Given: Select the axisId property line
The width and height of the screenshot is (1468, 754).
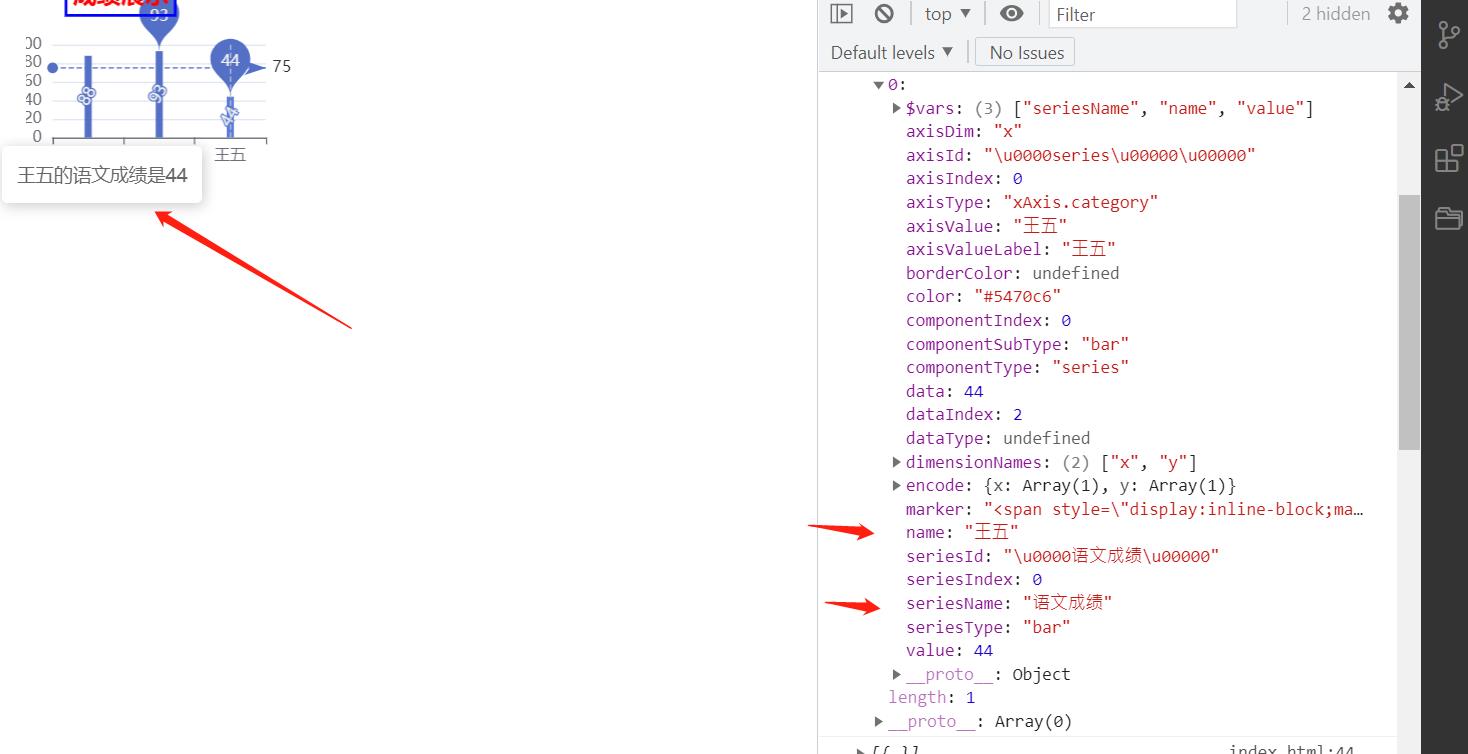Looking at the screenshot, I should pyautogui.click(x=1081, y=155).
